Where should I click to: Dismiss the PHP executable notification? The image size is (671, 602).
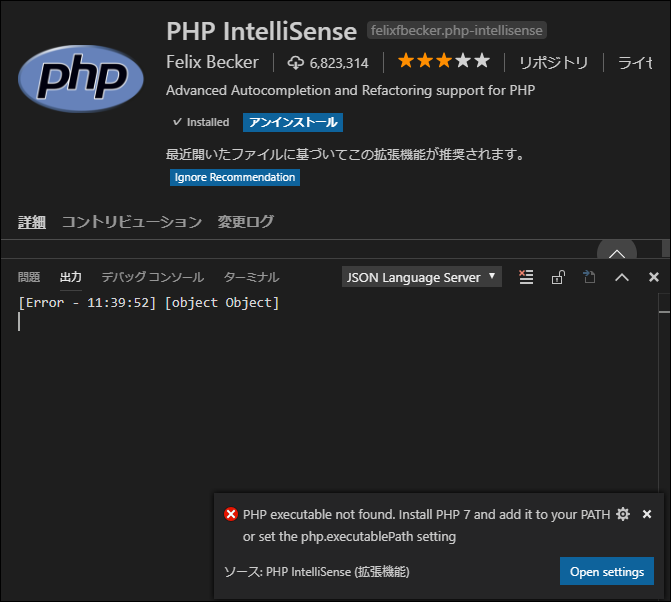coord(647,514)
